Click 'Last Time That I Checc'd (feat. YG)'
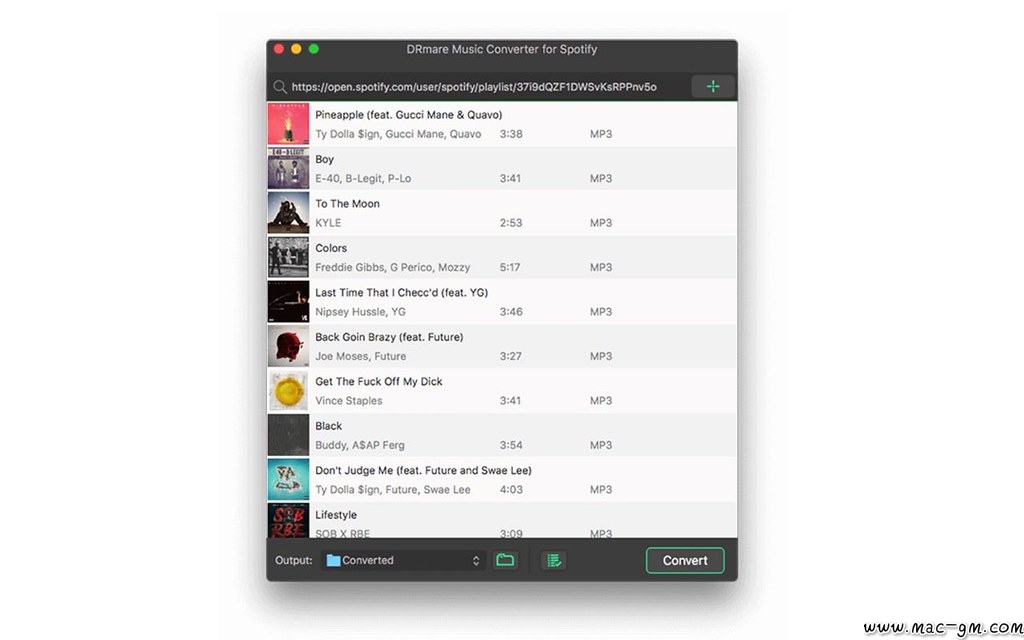The height and width of the screenshot is (640, 1024). 402,293
